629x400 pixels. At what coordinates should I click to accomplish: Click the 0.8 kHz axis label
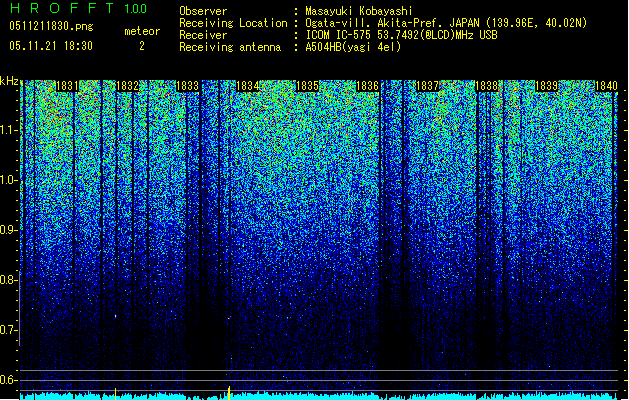click(9, 280)
